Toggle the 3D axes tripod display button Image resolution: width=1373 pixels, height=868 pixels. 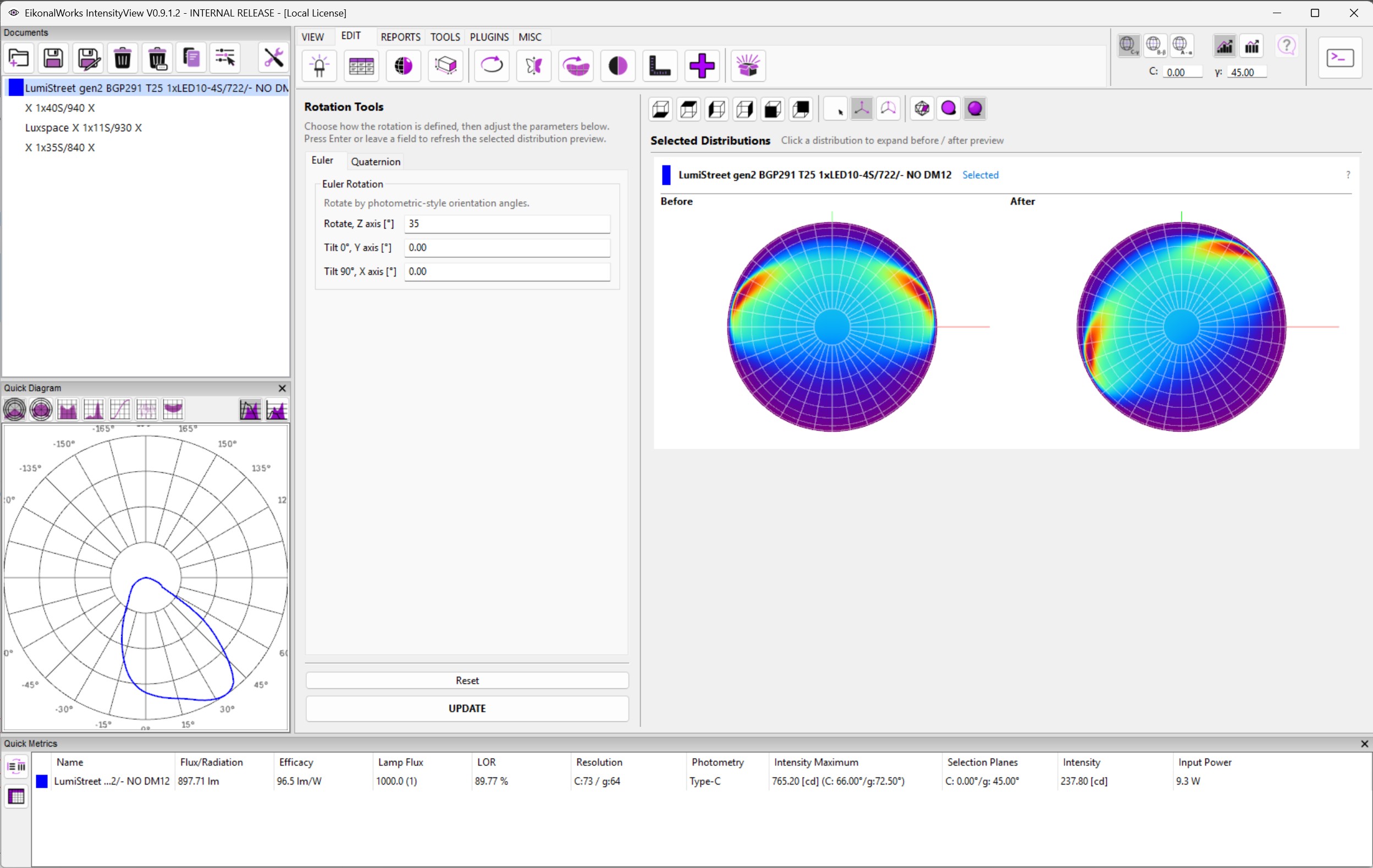[x=862, y=108]
